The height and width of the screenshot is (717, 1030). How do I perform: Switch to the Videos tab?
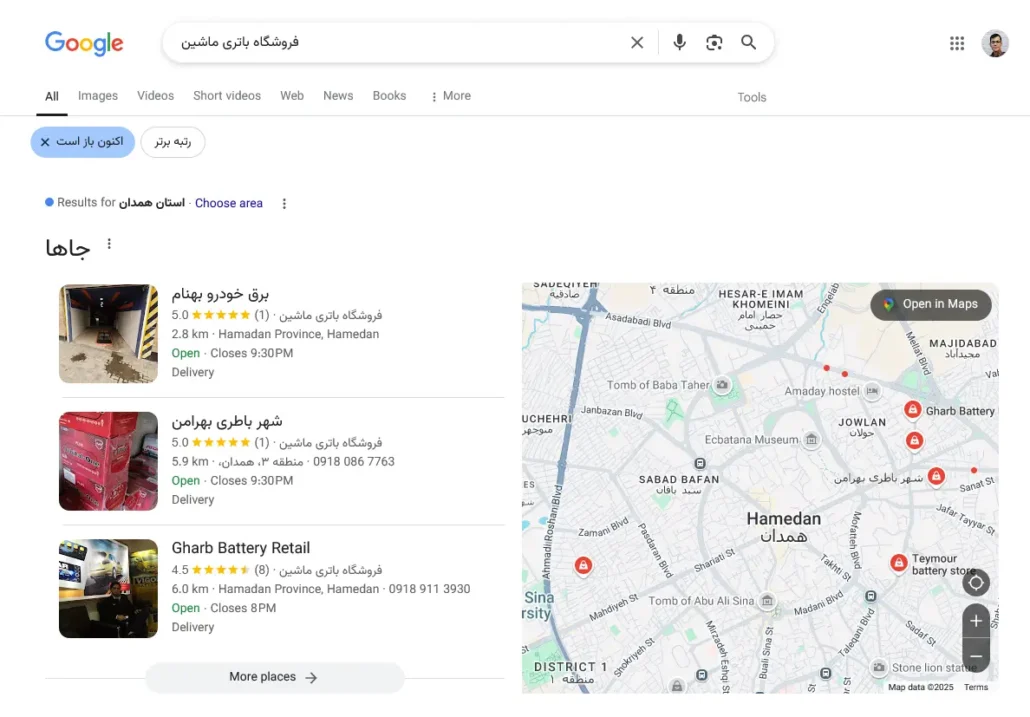point(156,96)
